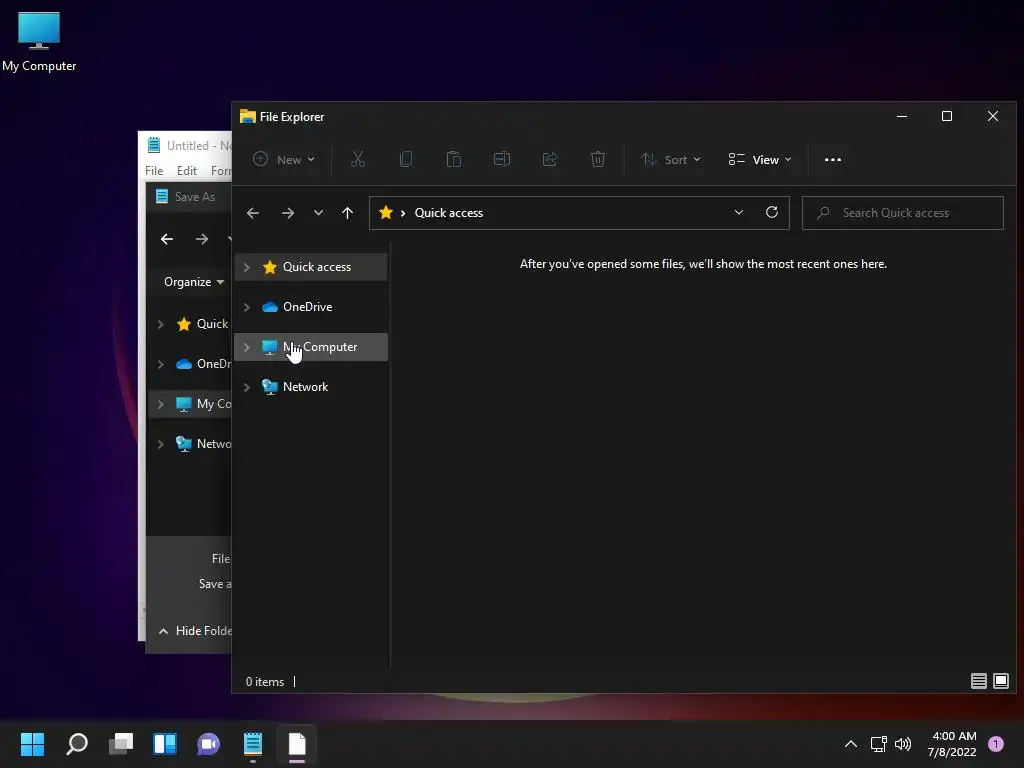Viewport: 1024px width, 768px height.
Task: Open Organize dropdown in Save As dialog
Action: coord(194,282)
